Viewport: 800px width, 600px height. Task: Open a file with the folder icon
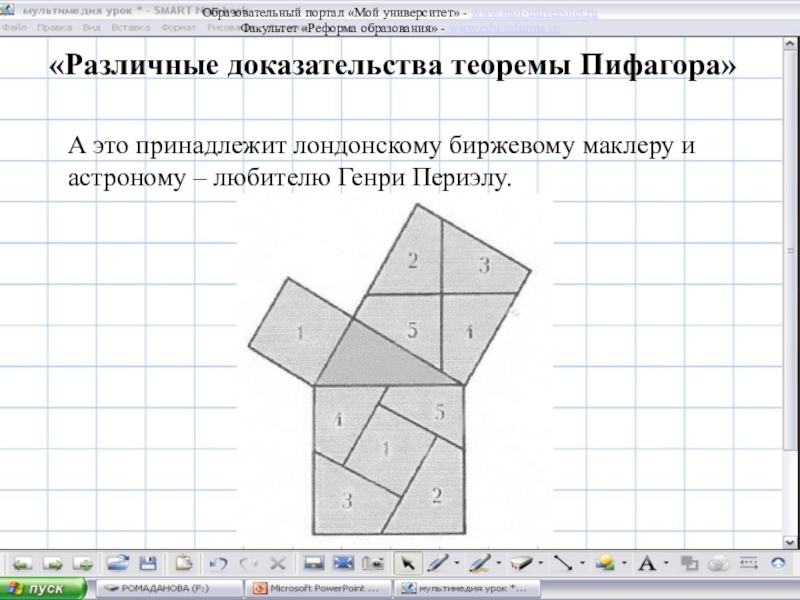[x=118, y=563]
